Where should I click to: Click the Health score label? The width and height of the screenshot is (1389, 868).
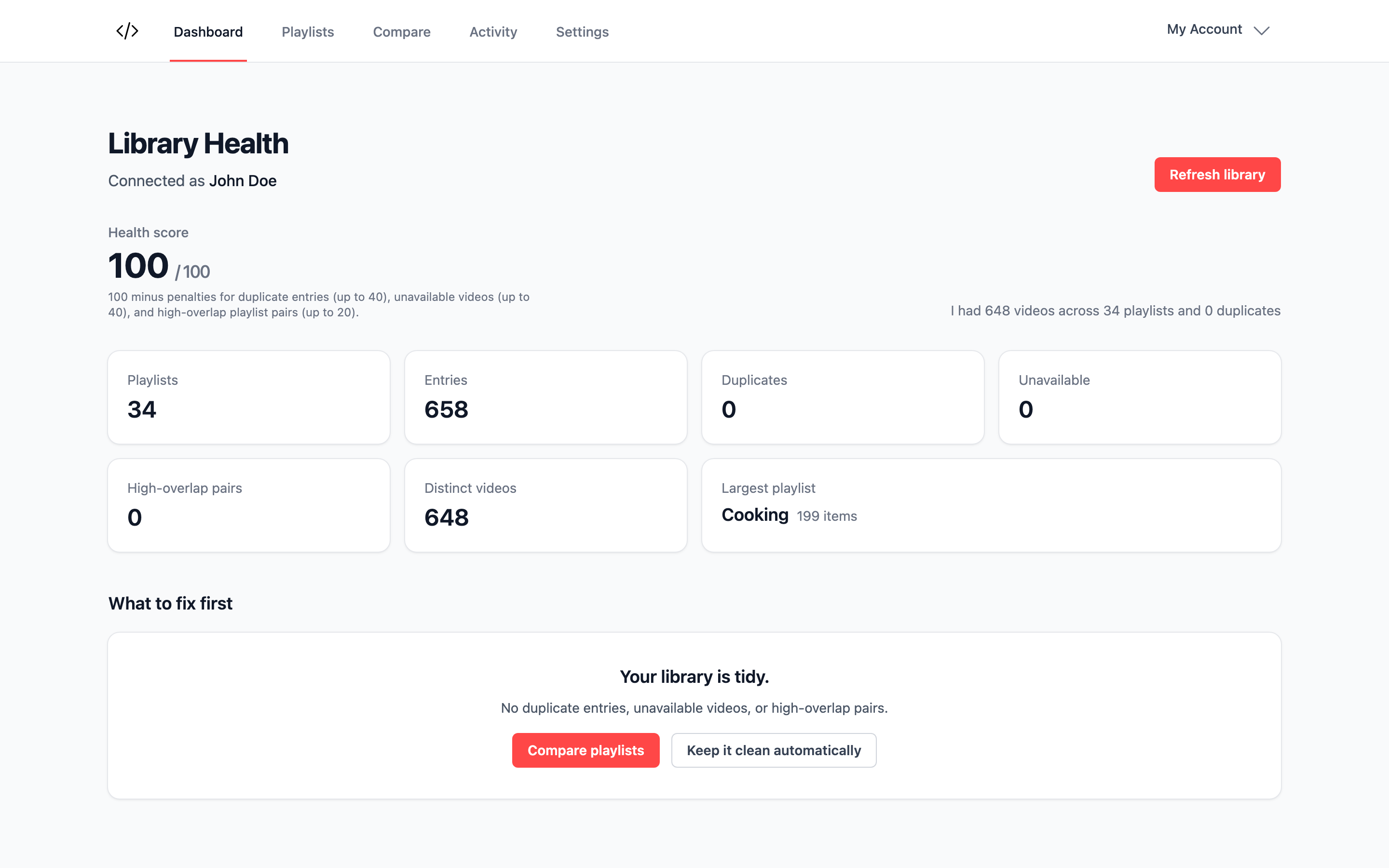[x=148, y=232]
